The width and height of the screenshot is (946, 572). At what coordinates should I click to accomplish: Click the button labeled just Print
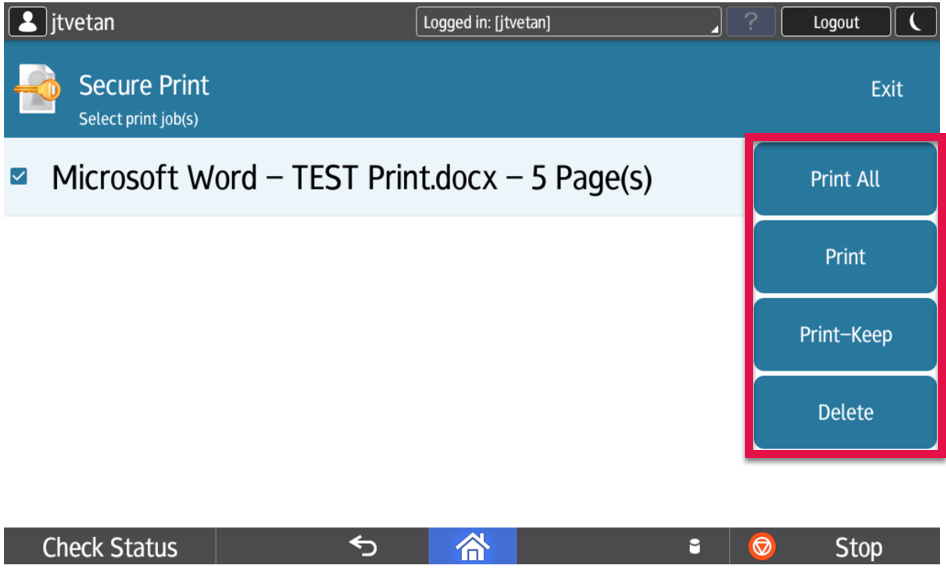[845, 257]
